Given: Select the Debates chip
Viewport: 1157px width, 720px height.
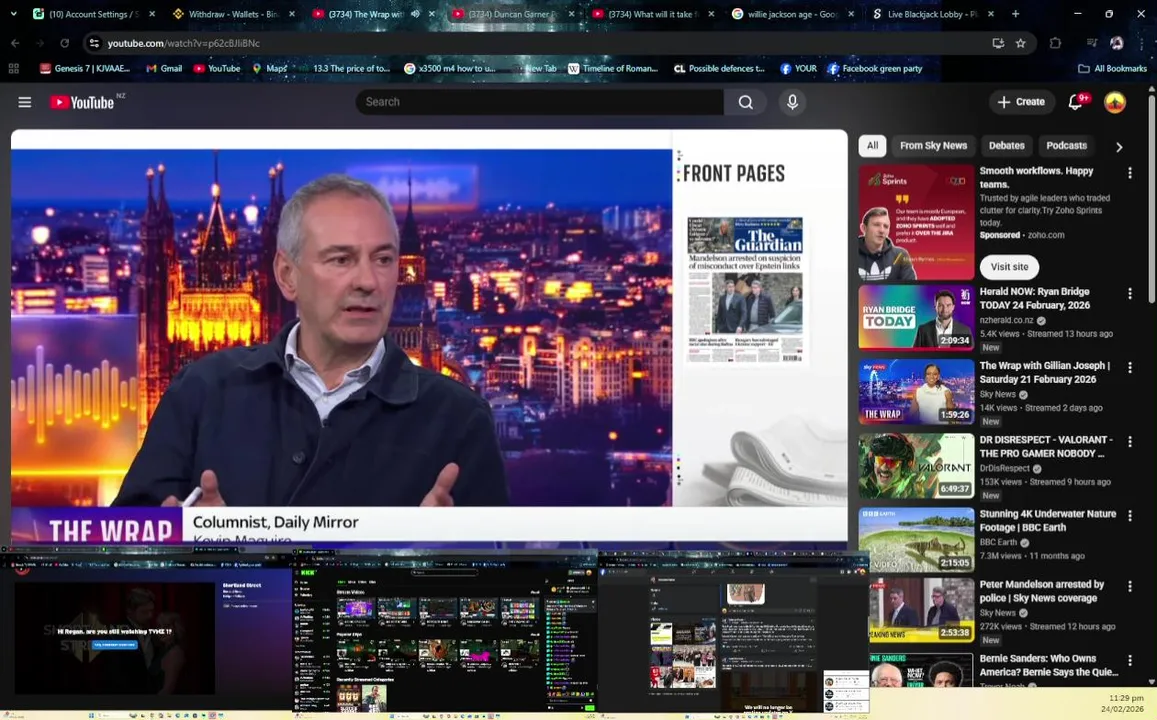Looking at the screenshot, I should tap(1006, 145).
